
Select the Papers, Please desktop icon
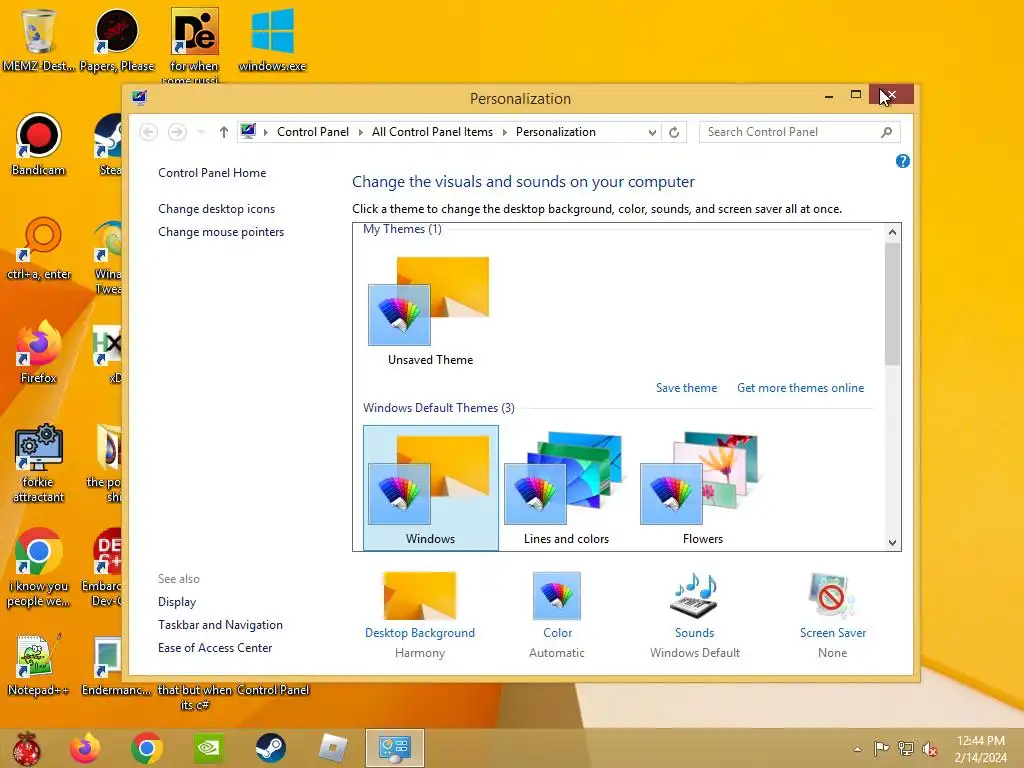[117, 39]
